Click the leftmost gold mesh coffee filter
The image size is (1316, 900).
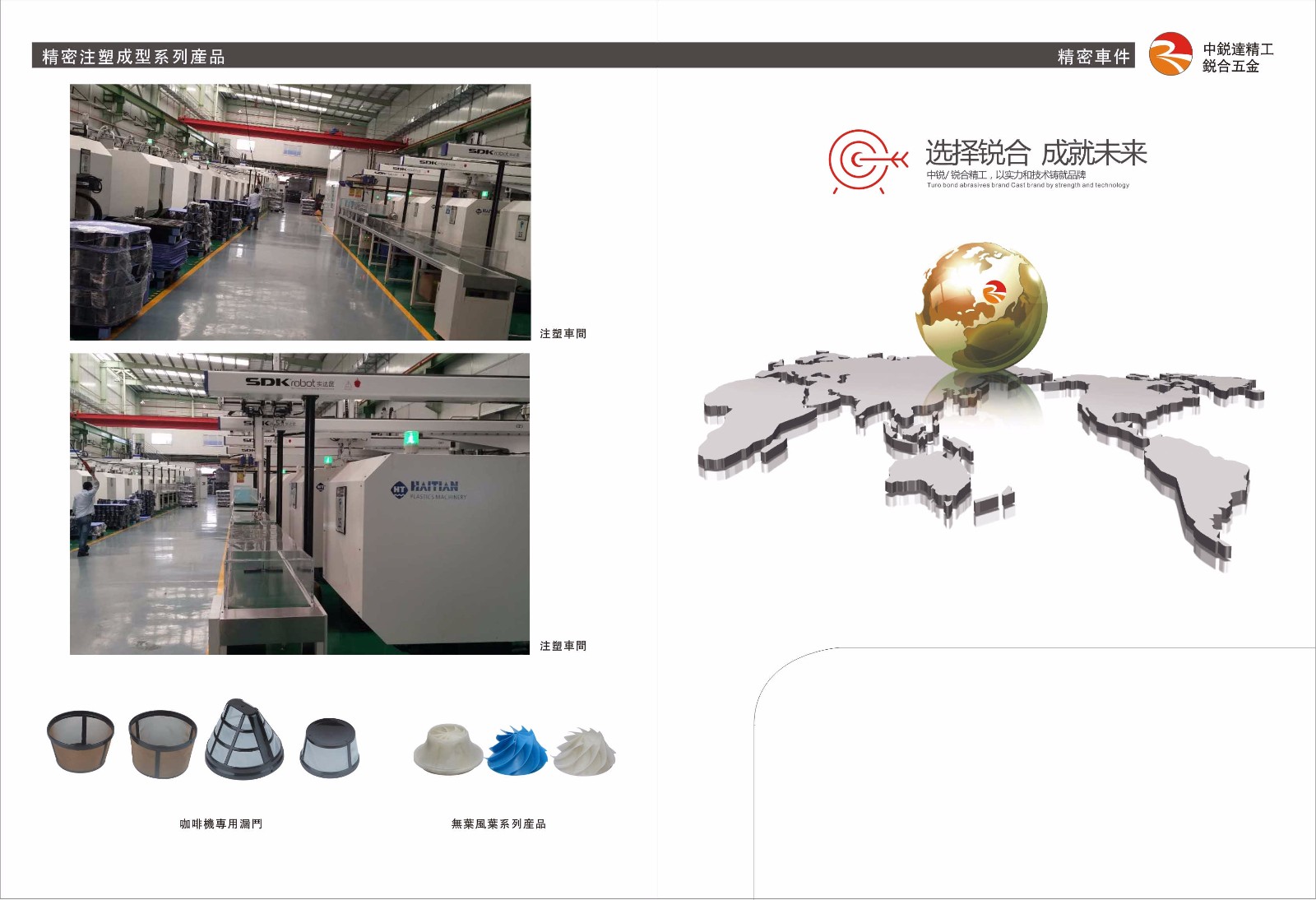tap(81, 741)
